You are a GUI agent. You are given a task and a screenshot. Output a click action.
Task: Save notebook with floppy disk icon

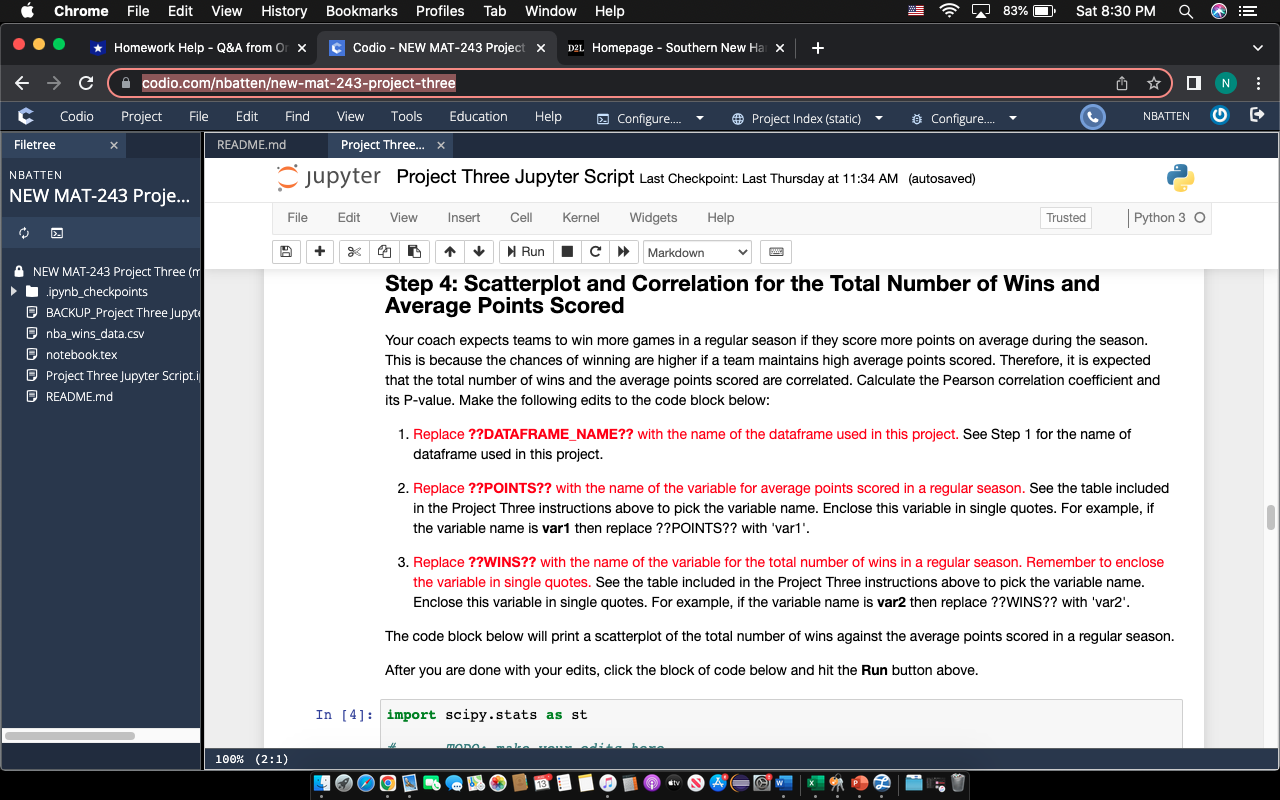click(x=286, y=252)
